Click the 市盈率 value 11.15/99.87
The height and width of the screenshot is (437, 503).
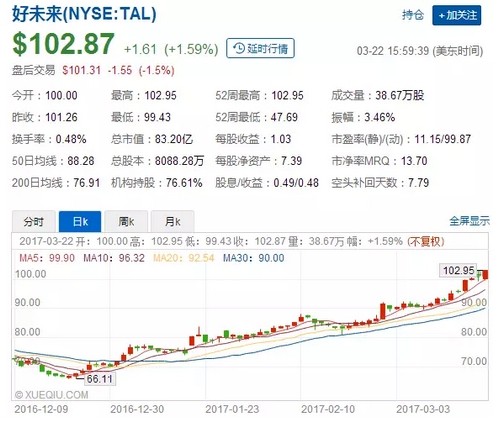(x=443, y=139)
